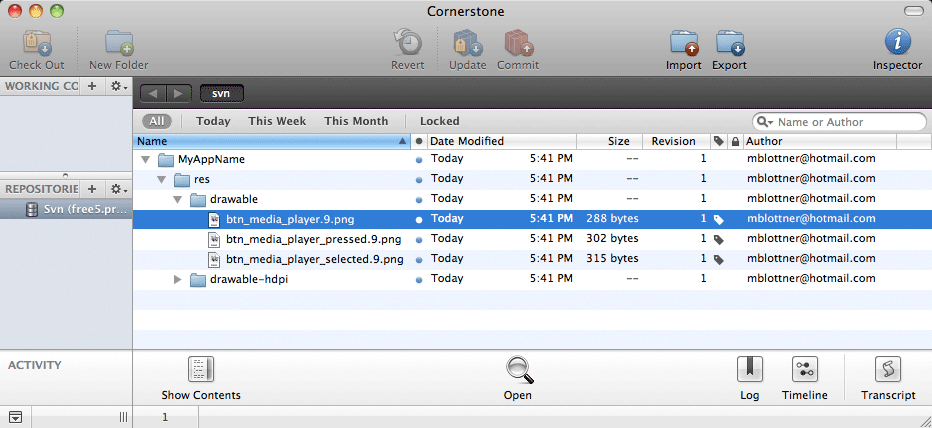Screen dimensions: 932x428
Task: Add a repository with plus button
Action: point(92,189)
